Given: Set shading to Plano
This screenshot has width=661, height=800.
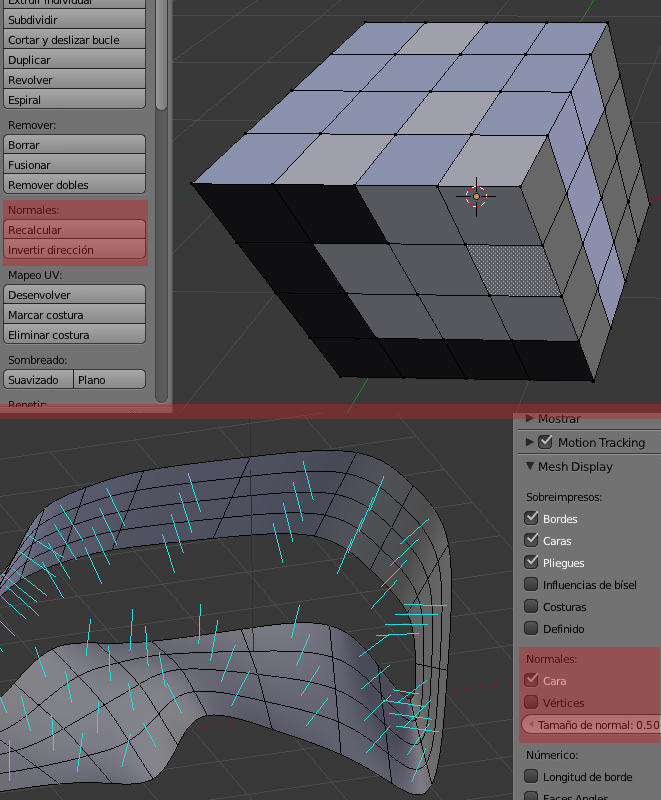Looking at the screenshot, I should [110, 380].
